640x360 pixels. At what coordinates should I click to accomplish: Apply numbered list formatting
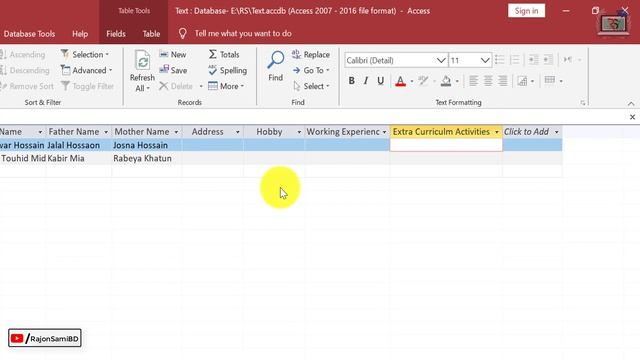(515, 60)
